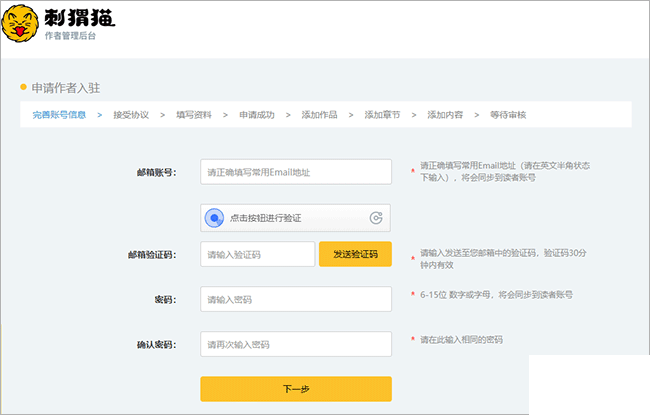Focus the 邮箱账号 email input field
This screenshot has height=415, width=650.
pos(296,172)
